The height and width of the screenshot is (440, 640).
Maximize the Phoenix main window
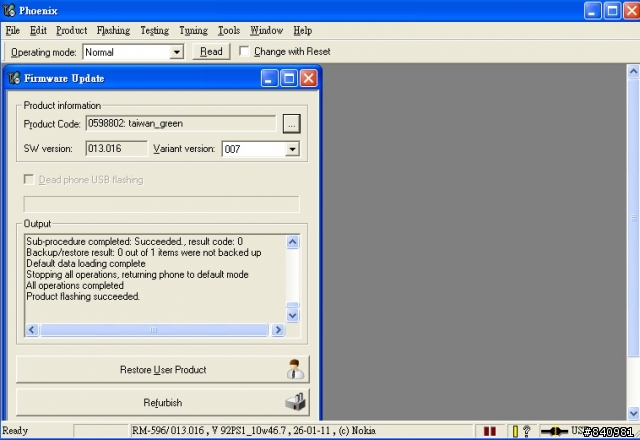[612, 11]
